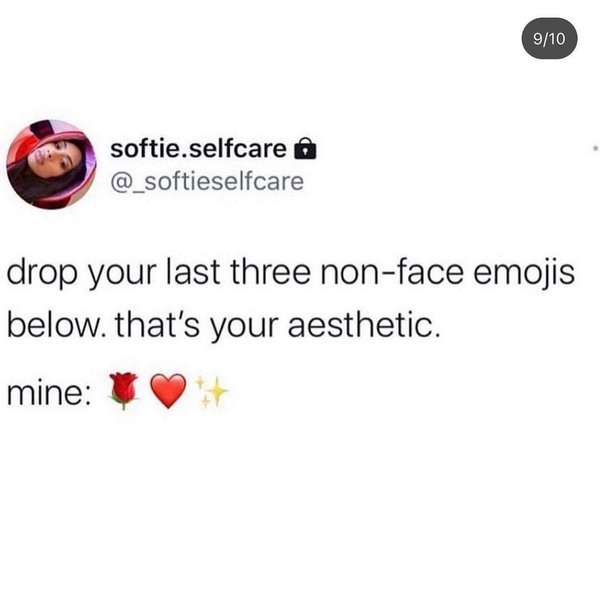
Task: Click the yellow sparkles emoji
Action: 211,391
